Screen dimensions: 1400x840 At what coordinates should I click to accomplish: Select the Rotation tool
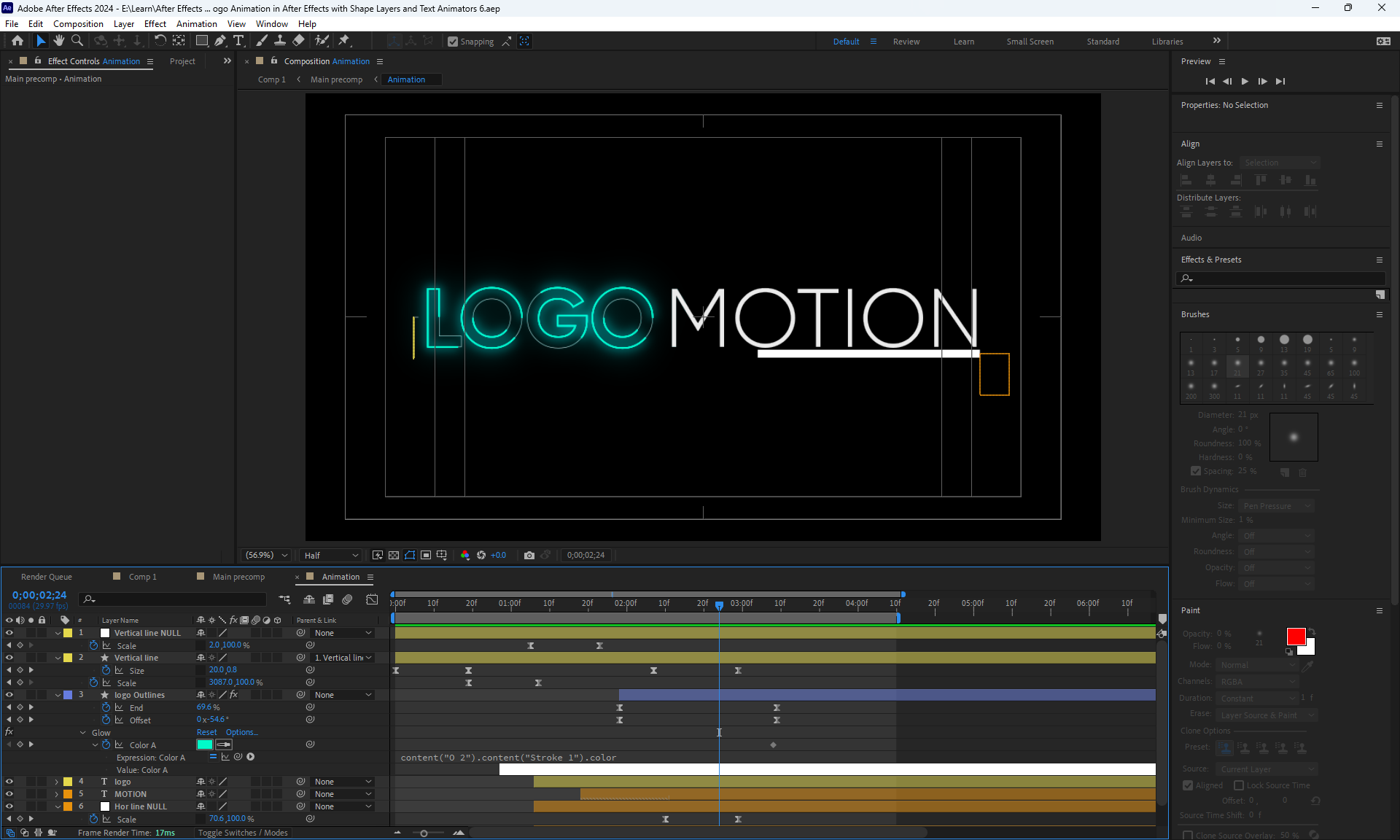[160, 41]
